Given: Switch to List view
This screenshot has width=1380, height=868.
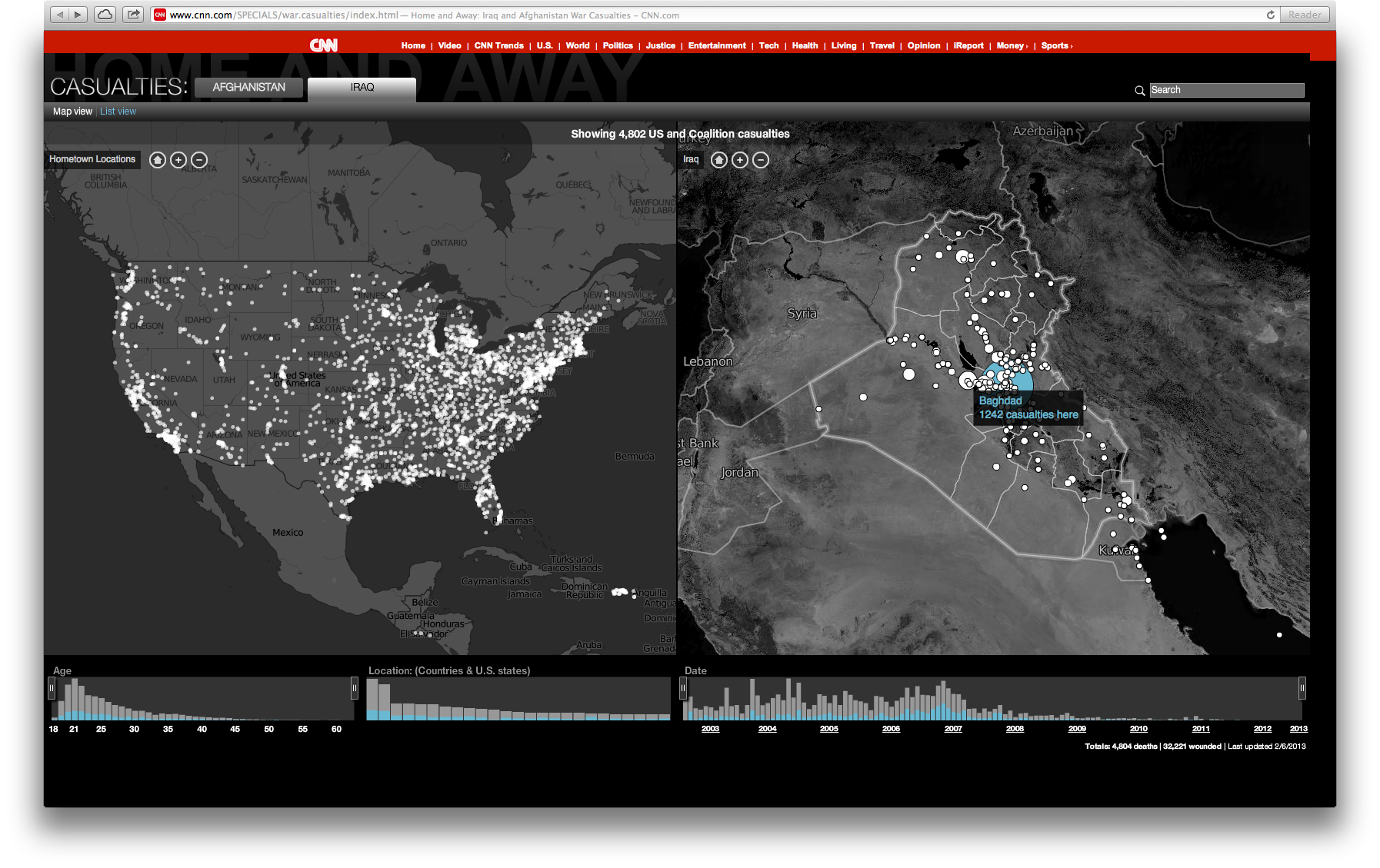Looking at the screenshot, I should pyautogui.click(x=118, y=111).
